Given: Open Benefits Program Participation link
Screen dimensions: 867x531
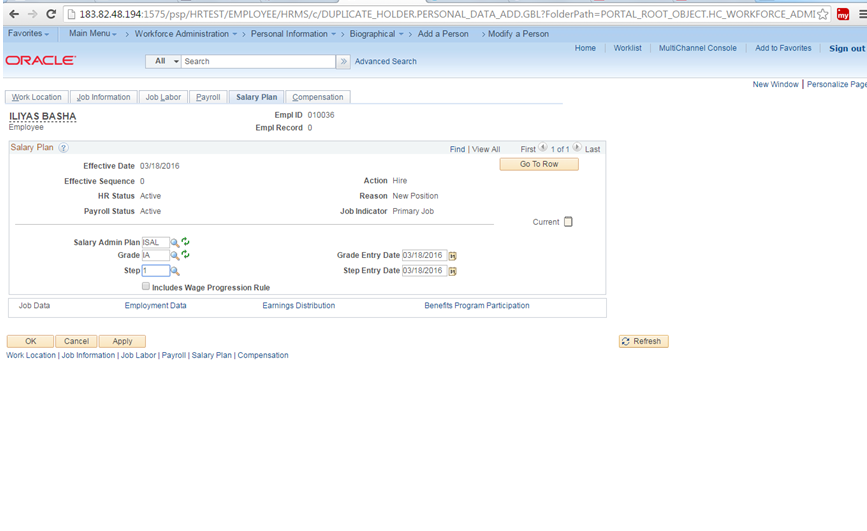Looking at the screenshot, I should pos(477,305).
